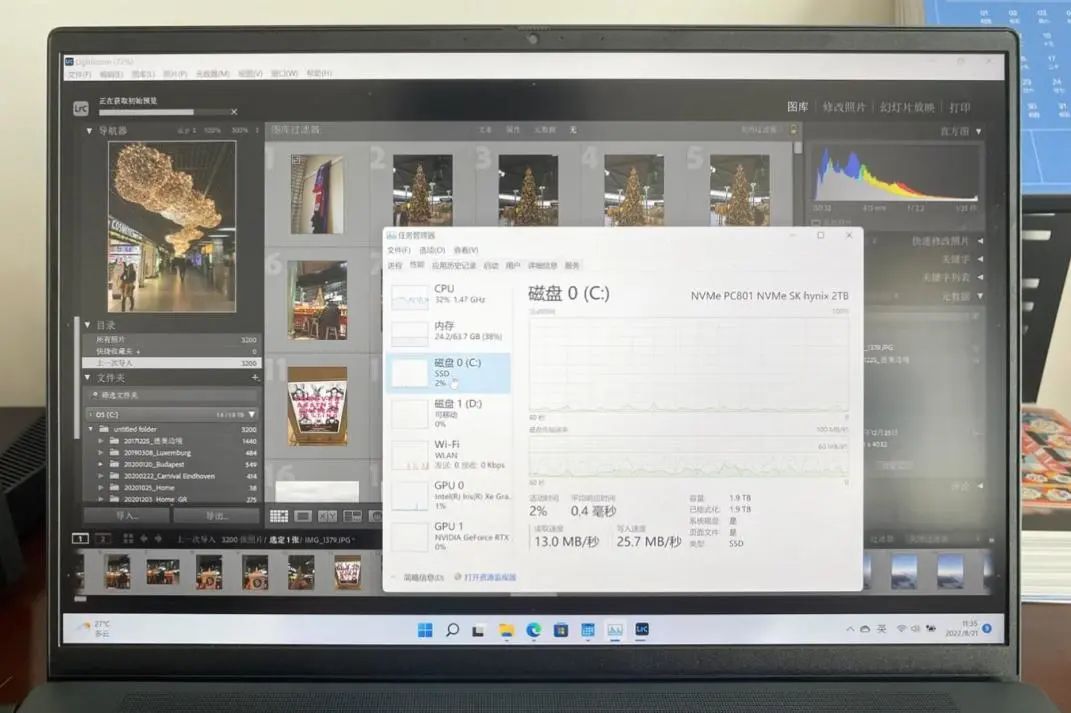The width and height of the screenshot is (1071, 713).
Task: Collapse the 文件夹 Folders panel
Action: click(x=86, y=377)
